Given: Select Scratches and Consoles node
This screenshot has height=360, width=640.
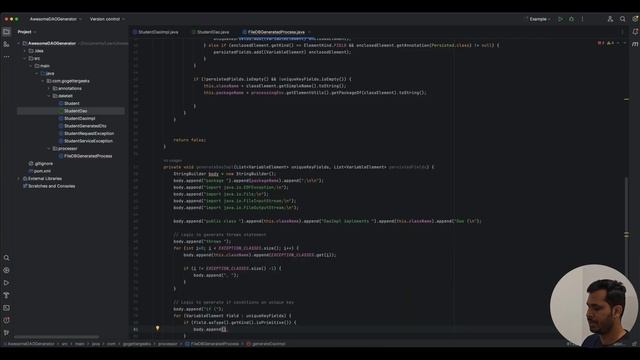Looking at the screenshot, I should (49, 186).
